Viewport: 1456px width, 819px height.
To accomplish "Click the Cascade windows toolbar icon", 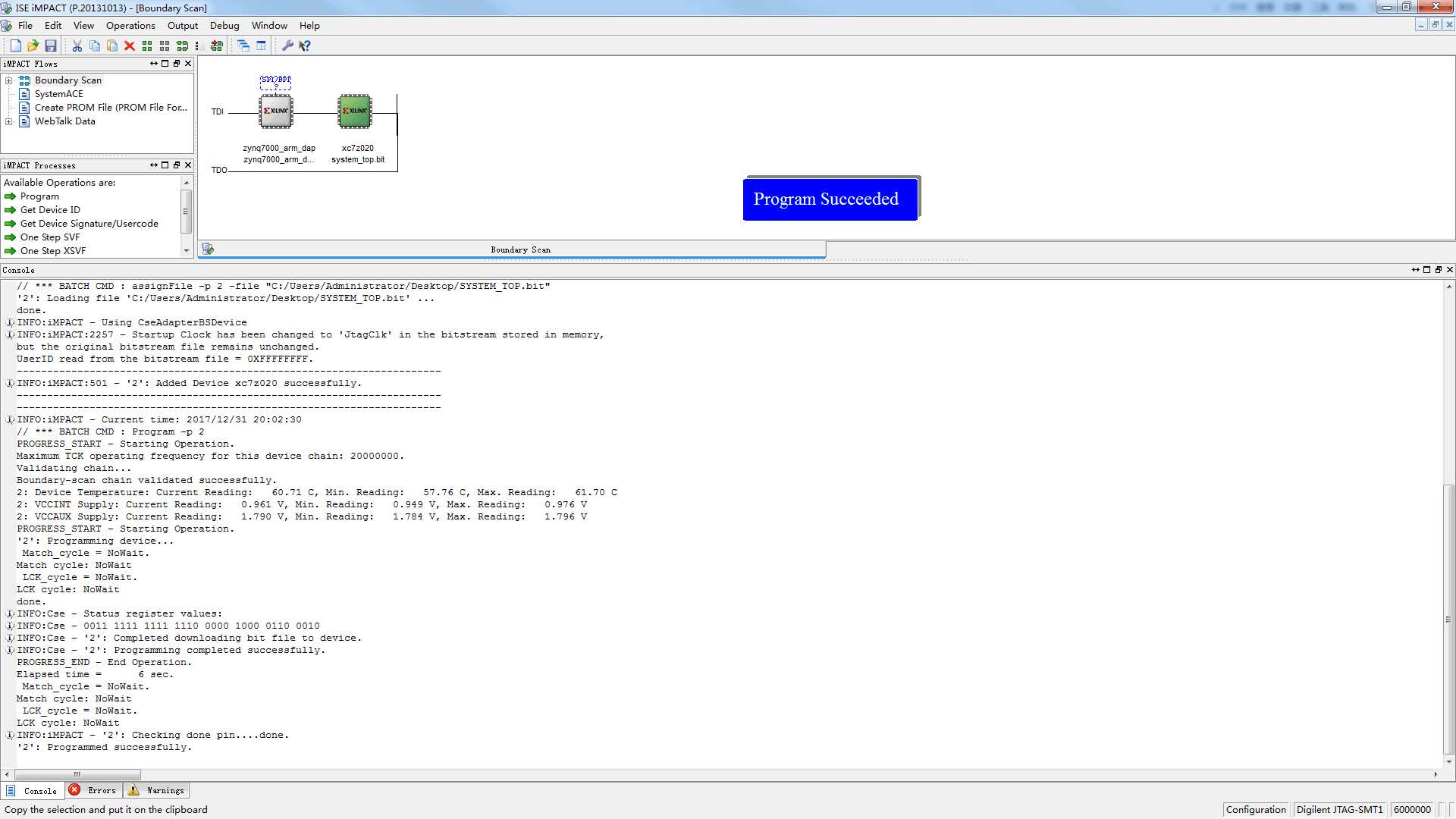I will pyautogui.click(x=243, y=45).
